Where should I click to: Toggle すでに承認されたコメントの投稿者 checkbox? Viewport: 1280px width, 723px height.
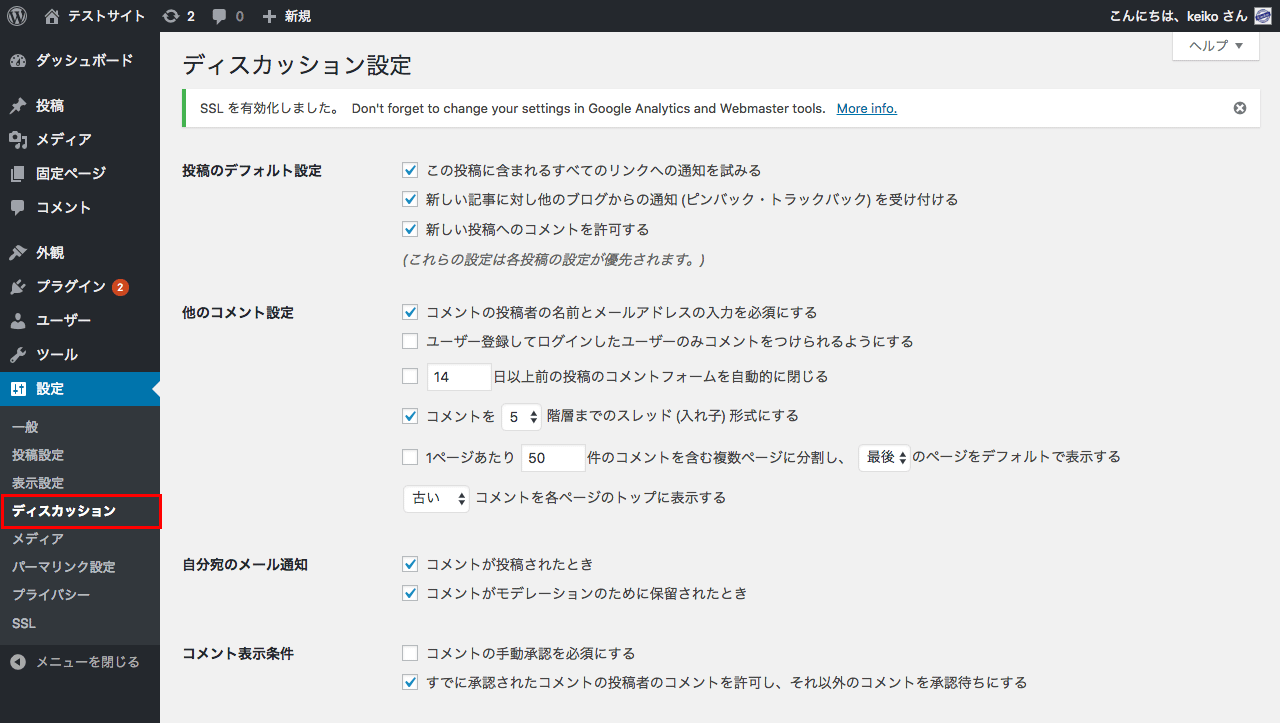click(410, 682)
